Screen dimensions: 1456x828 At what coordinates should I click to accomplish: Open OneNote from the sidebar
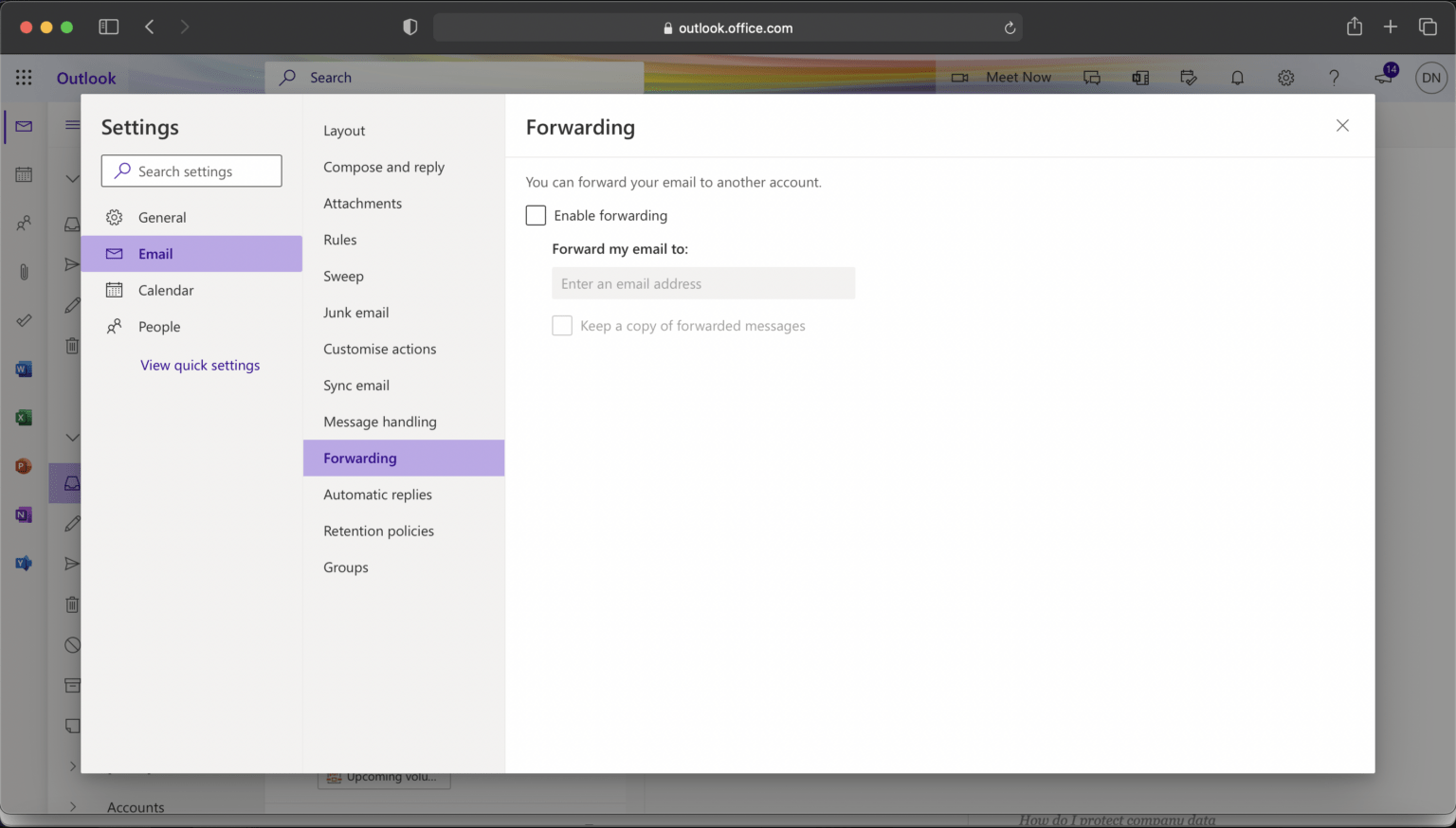click(23, 514)
